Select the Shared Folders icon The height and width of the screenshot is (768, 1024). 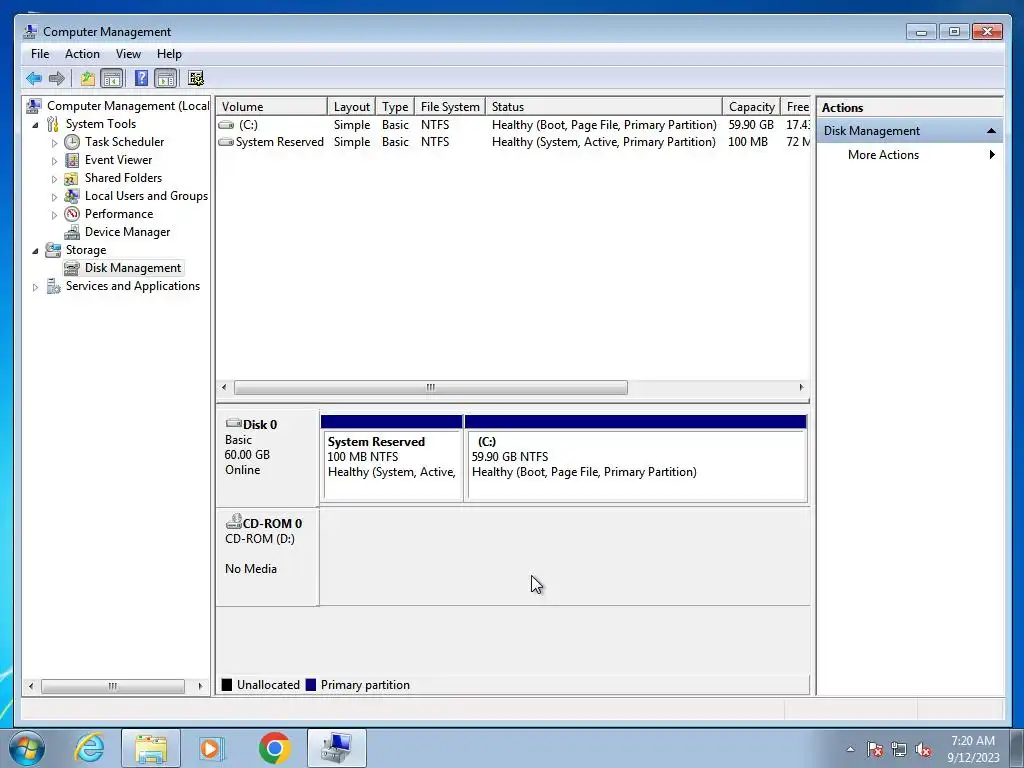(72, 178)
